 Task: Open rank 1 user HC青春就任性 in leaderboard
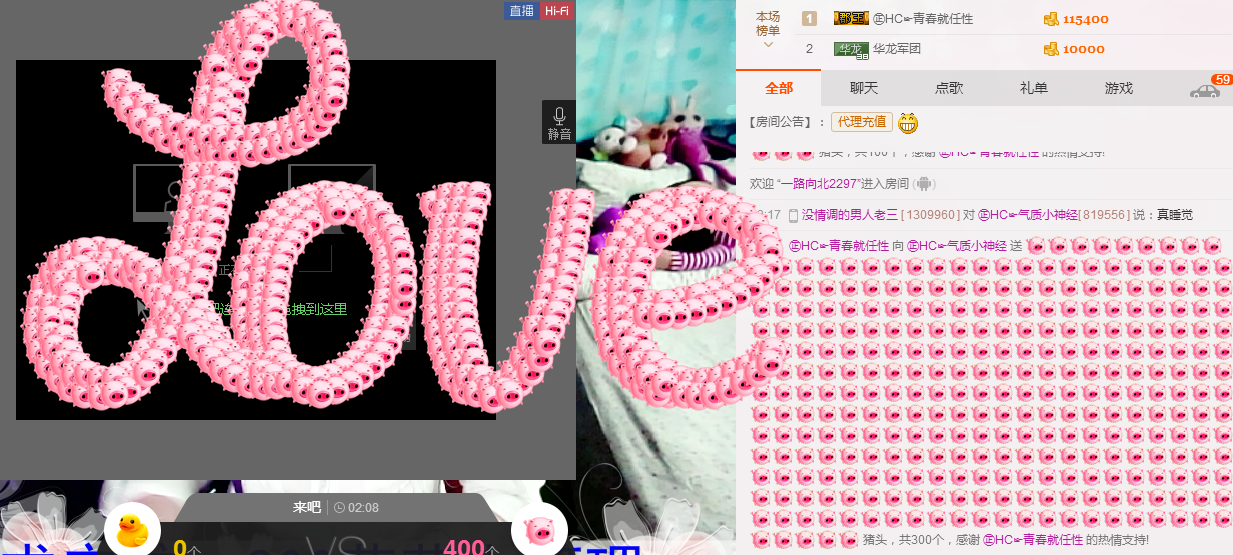(x=923, y=19)
